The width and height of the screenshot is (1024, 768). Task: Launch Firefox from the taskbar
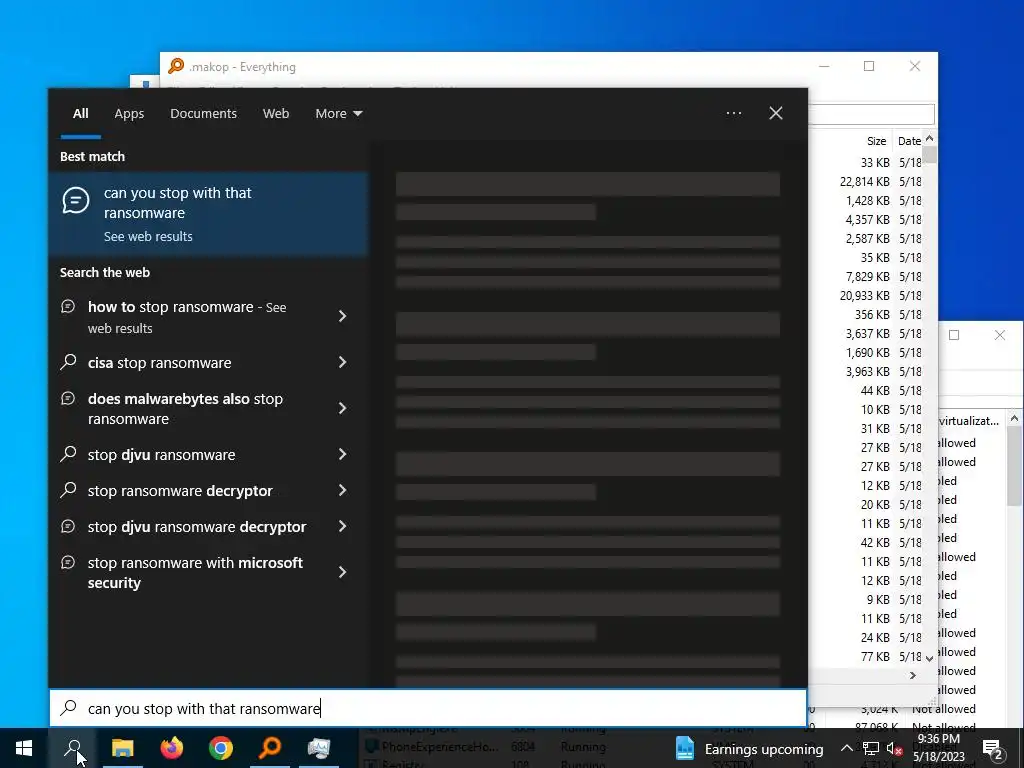click(x=172, y=748)
